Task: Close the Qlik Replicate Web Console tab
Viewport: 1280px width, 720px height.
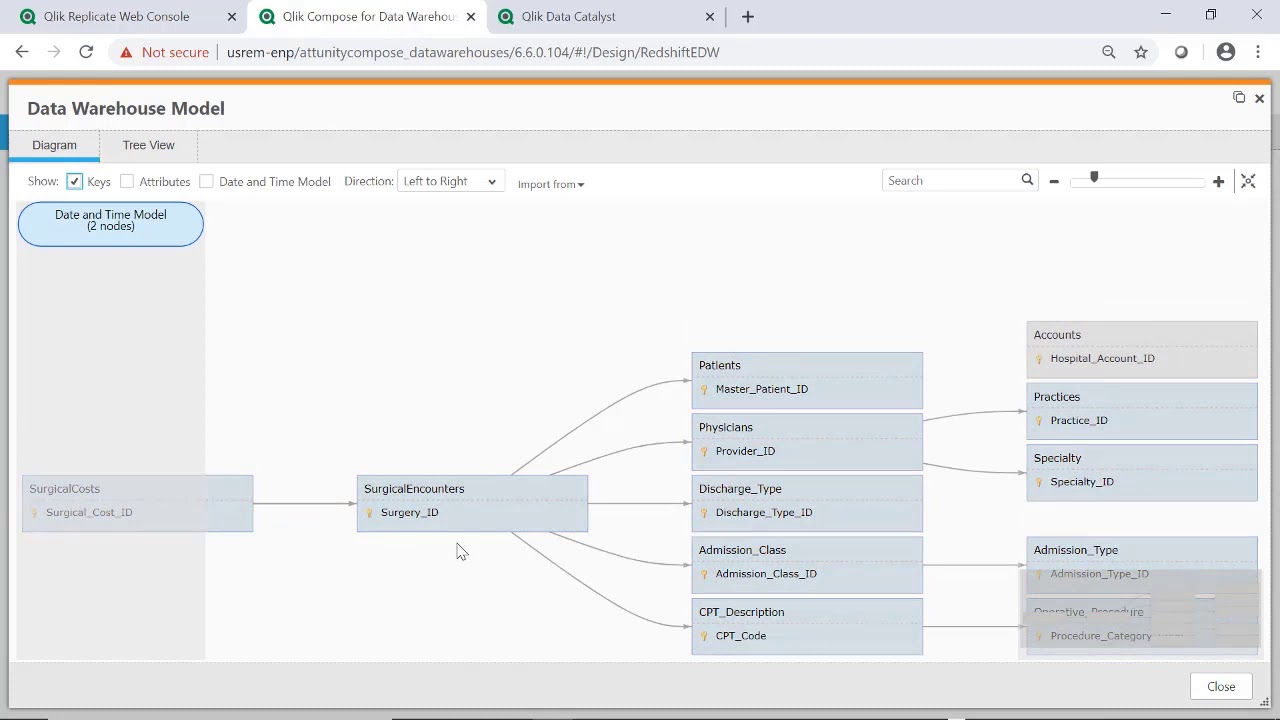Action: (x=231, y=17)
